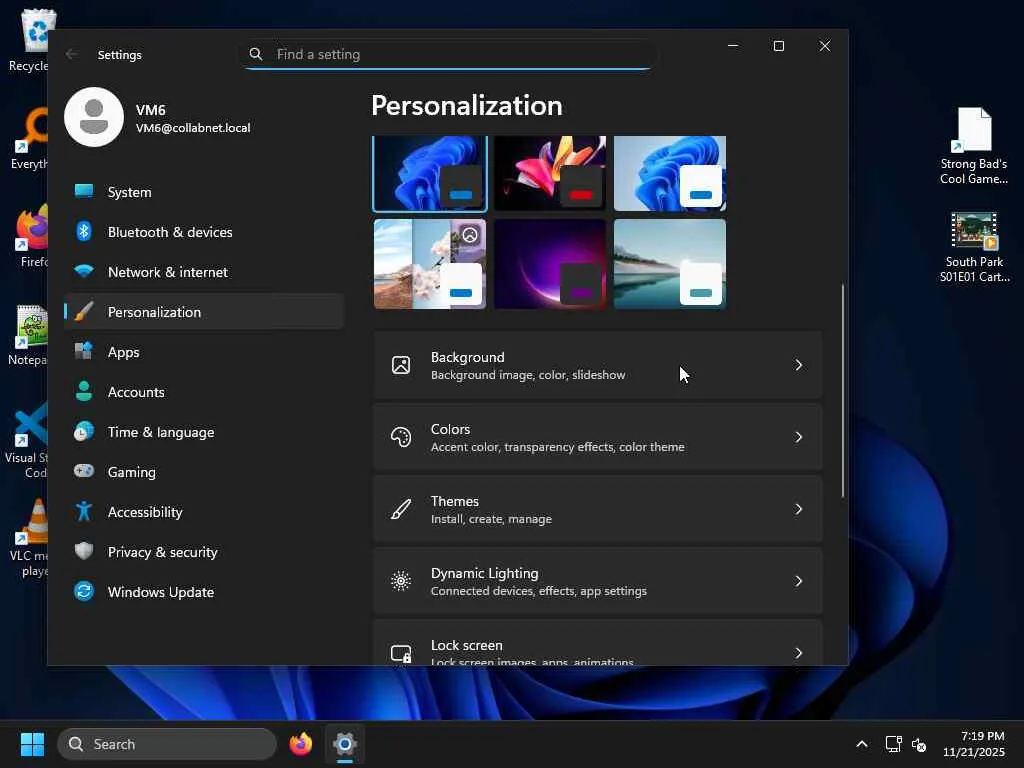Click the Windows Update sync icon
This screenshot has height=768, width=1024.
pos(84,591)
